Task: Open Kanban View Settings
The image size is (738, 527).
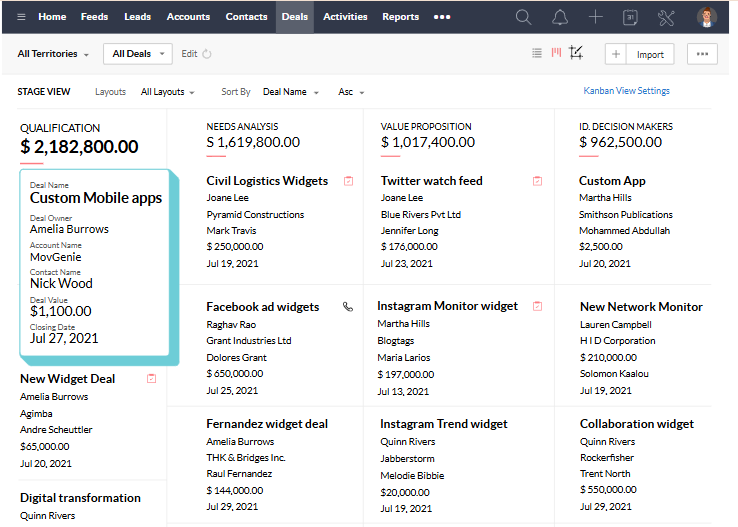Action: point(626,91)
